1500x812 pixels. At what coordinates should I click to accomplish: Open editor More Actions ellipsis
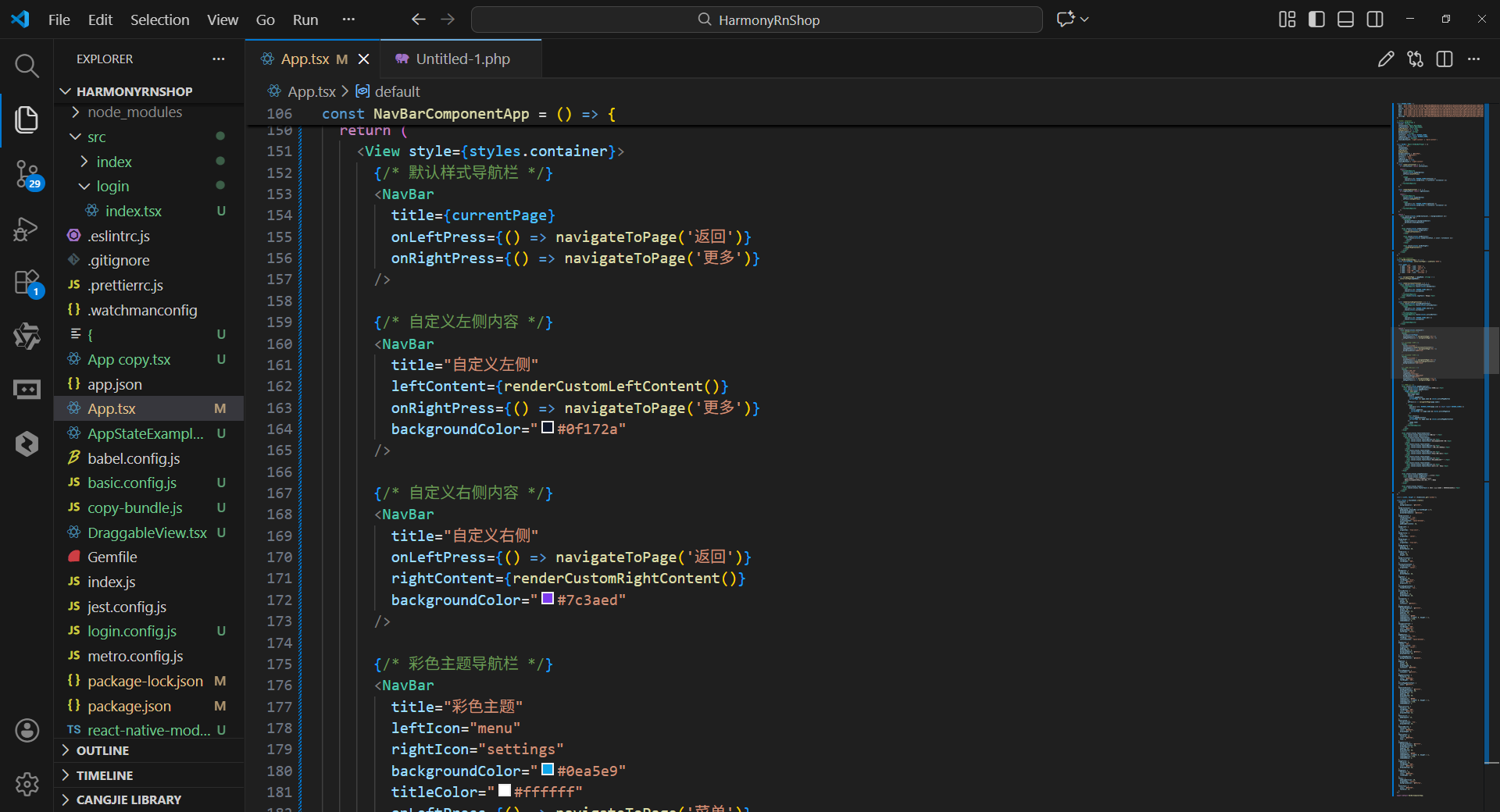[x=1473, y=59]
